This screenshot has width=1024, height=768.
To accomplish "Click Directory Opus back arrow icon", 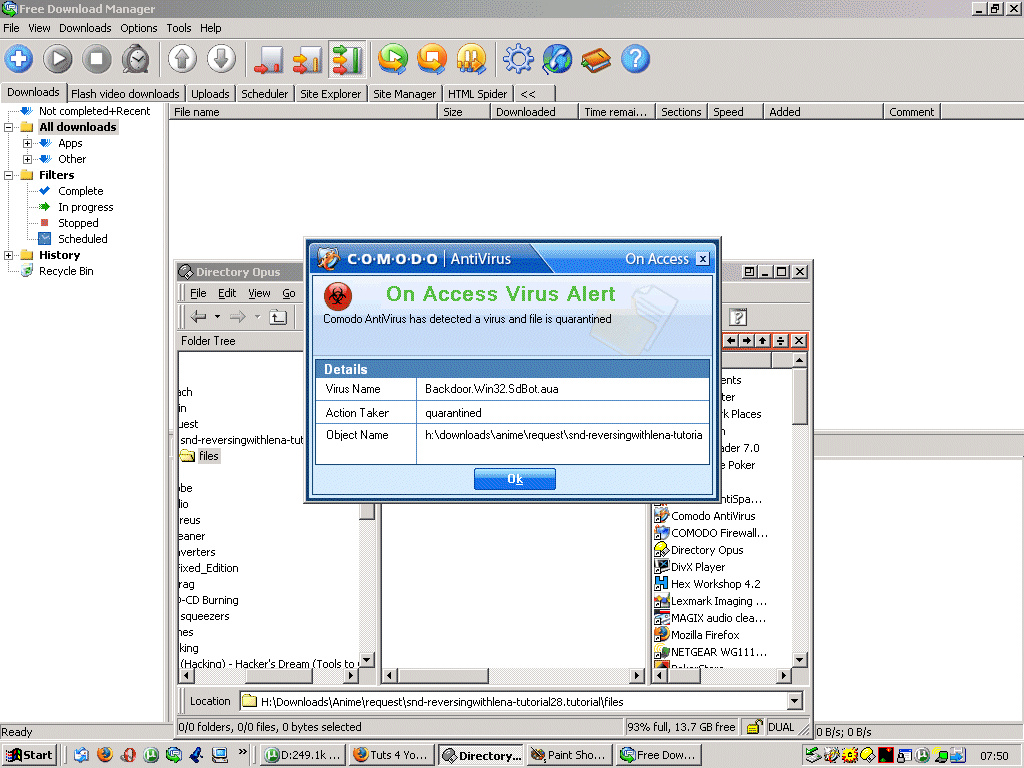I will (x=199, y=317).
